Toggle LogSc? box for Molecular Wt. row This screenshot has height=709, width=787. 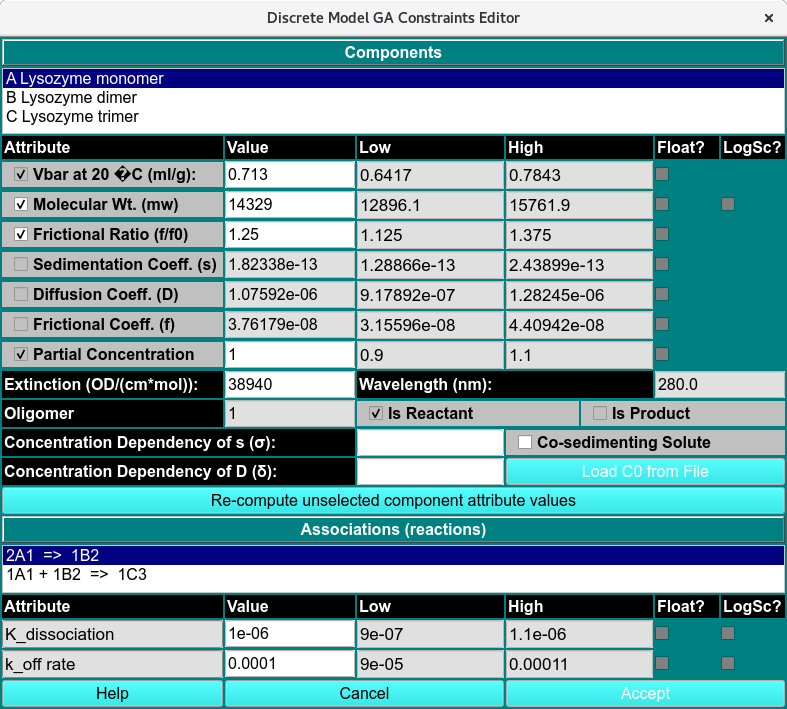click(x=728, y=204)
